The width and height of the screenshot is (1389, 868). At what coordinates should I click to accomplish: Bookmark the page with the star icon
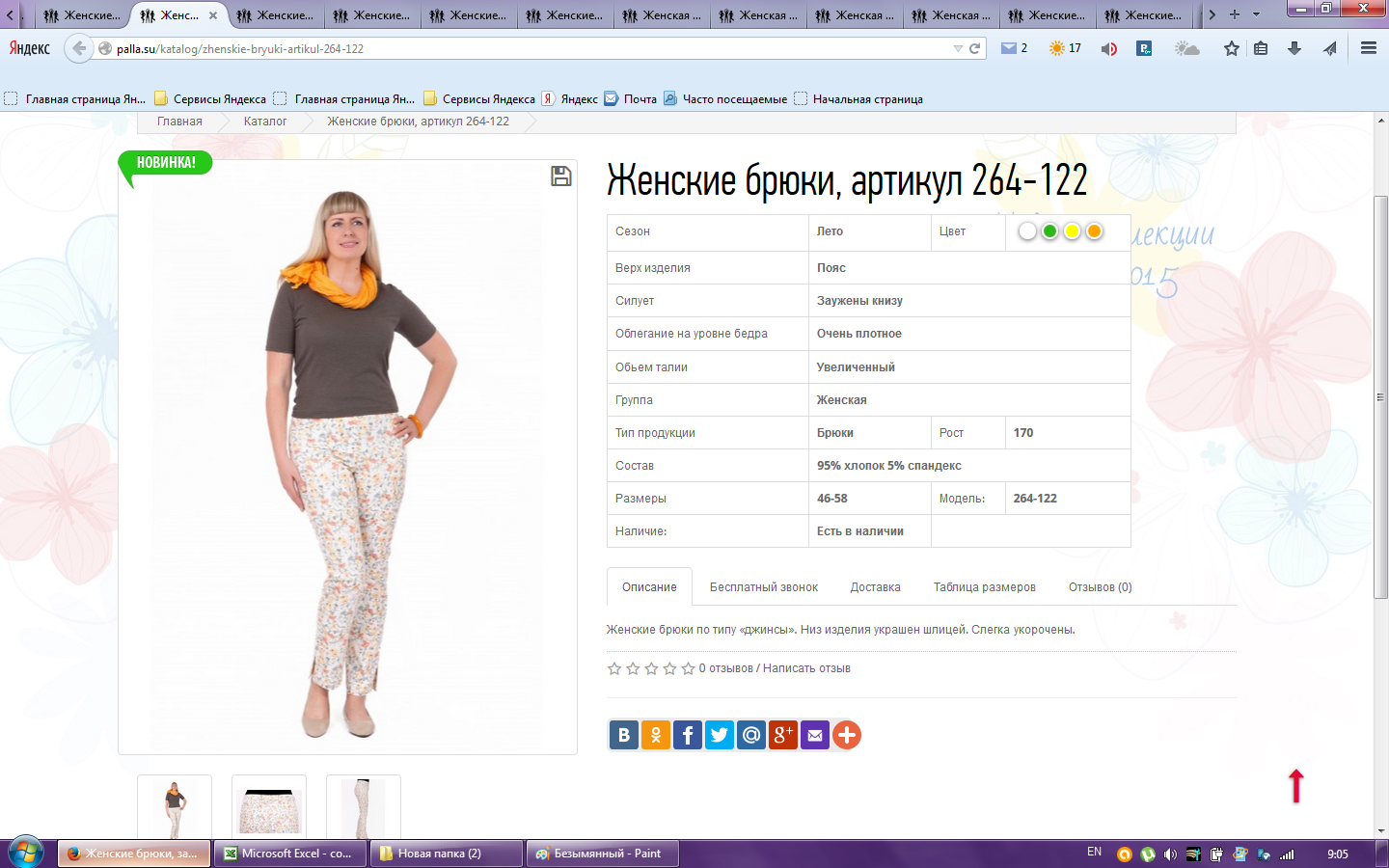(x=1231, y=48)
